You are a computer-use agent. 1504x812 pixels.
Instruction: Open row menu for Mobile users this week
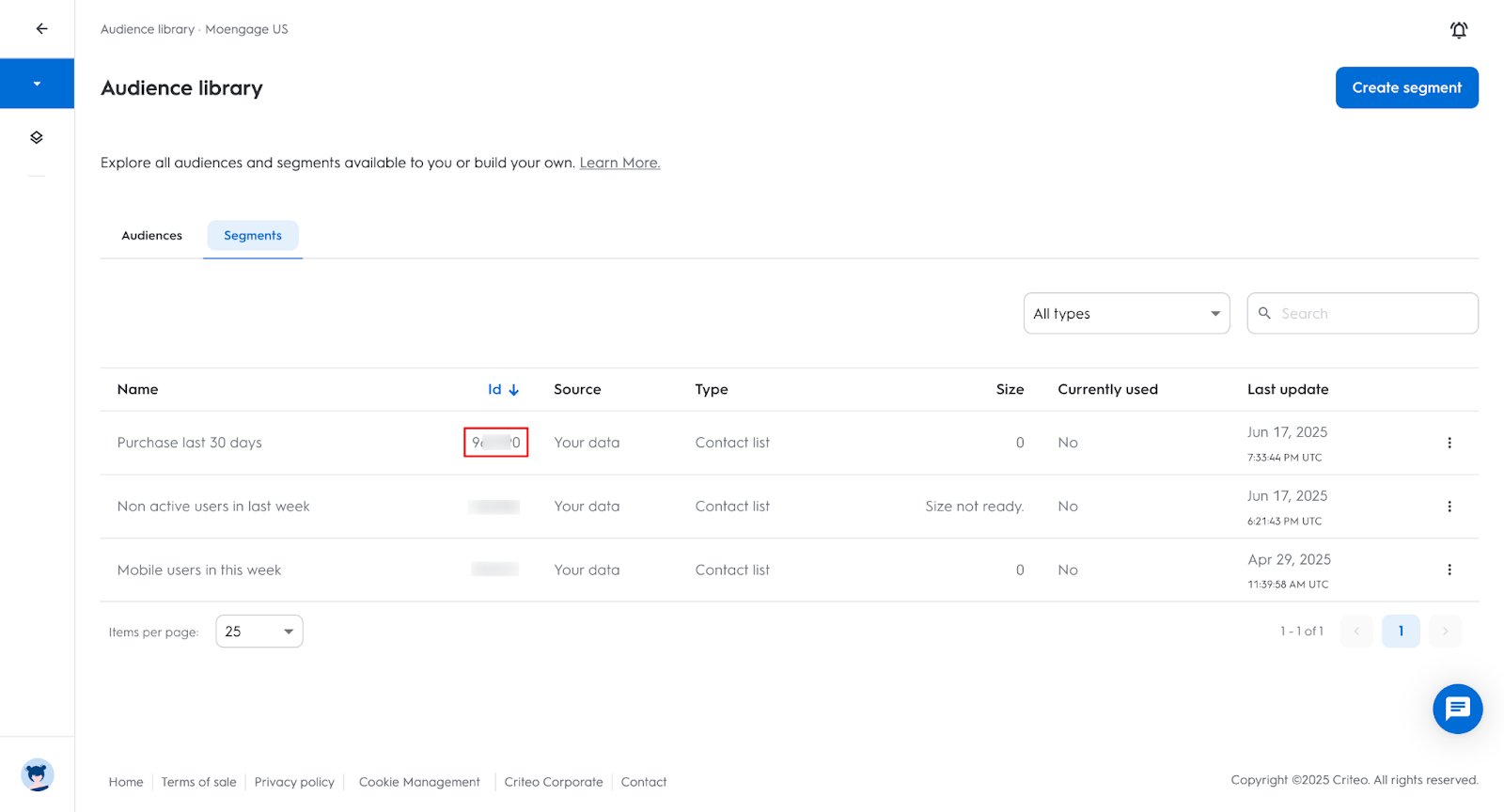[x=1449, y=570]
